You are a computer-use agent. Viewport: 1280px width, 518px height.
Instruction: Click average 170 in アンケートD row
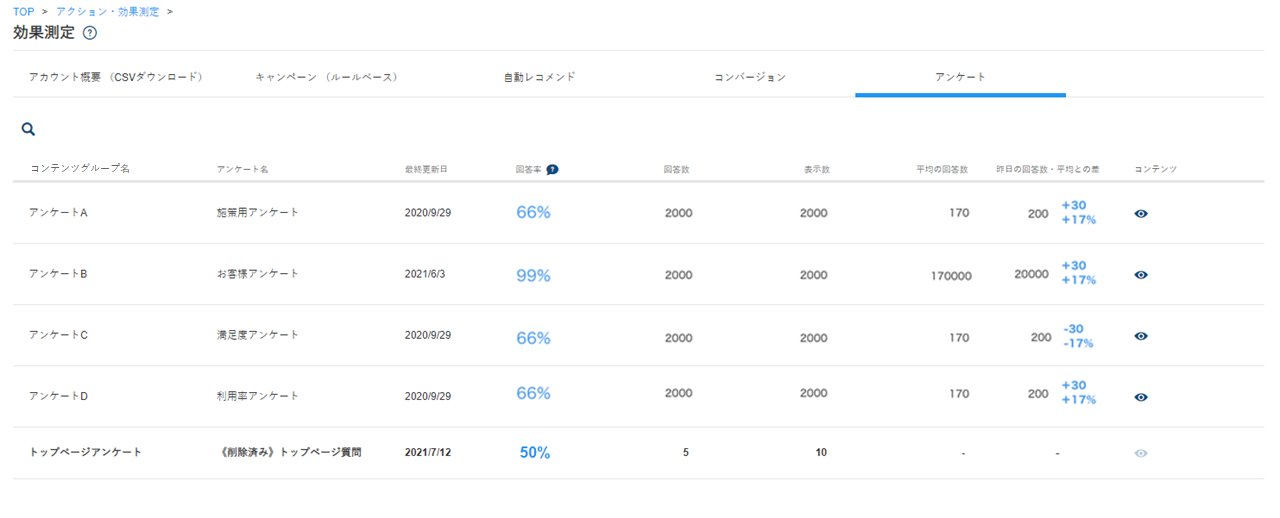[959, 395]
